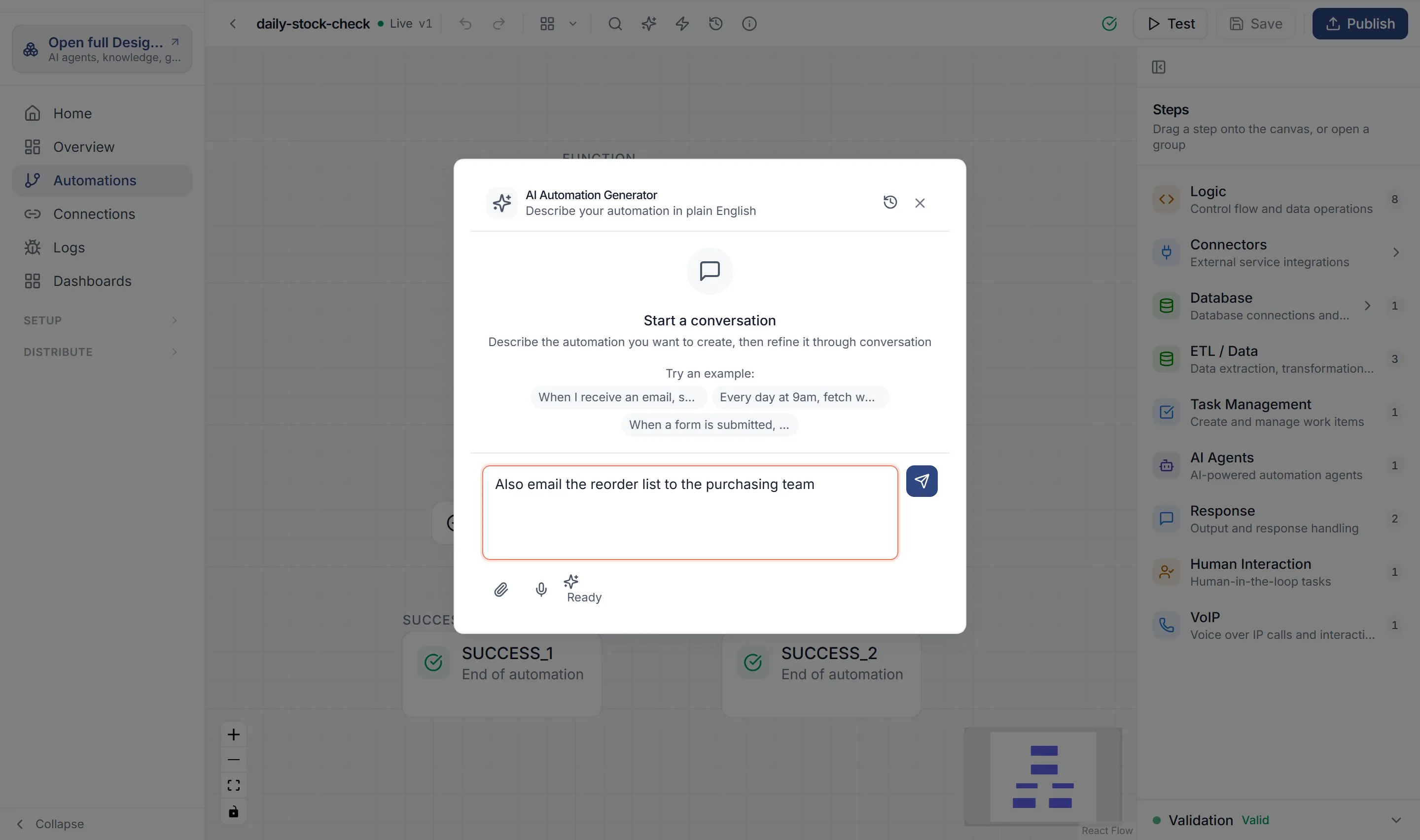Open the automation info icon
Image resolution: width=1420 pixels, height=840 pixels.
749,24
